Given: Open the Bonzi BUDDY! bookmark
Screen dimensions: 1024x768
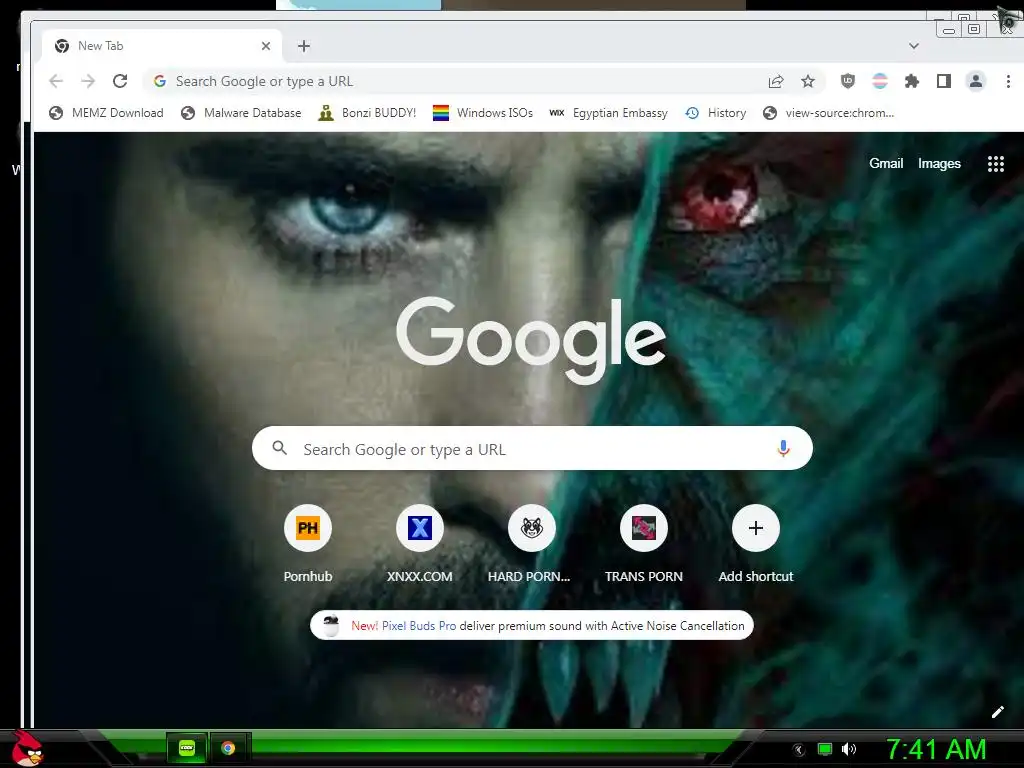Looking at the screenshot, I should 366,113.
